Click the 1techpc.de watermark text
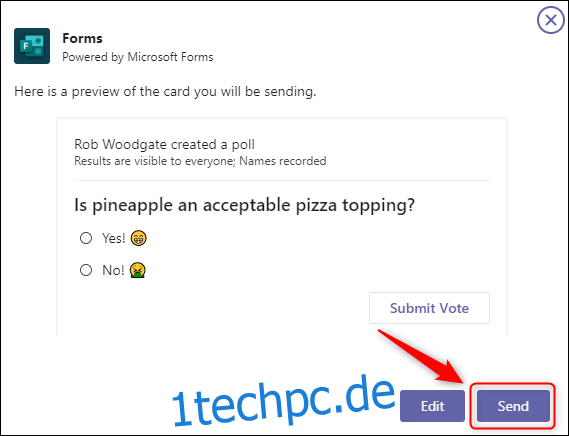Screen dimensions: 569x436 point(283,402)
